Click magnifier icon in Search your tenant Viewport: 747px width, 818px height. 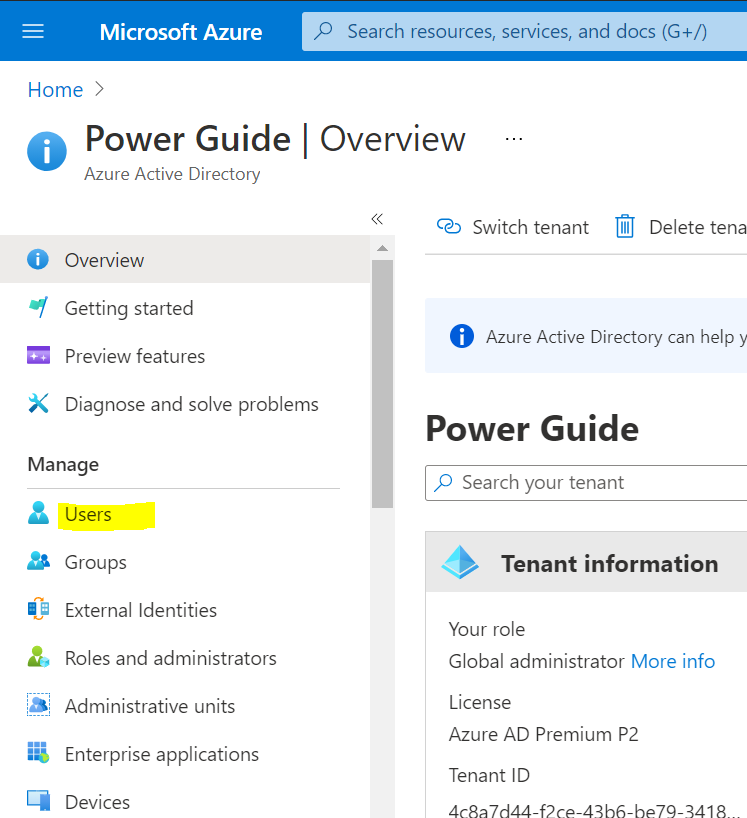(x=443, y=483)
